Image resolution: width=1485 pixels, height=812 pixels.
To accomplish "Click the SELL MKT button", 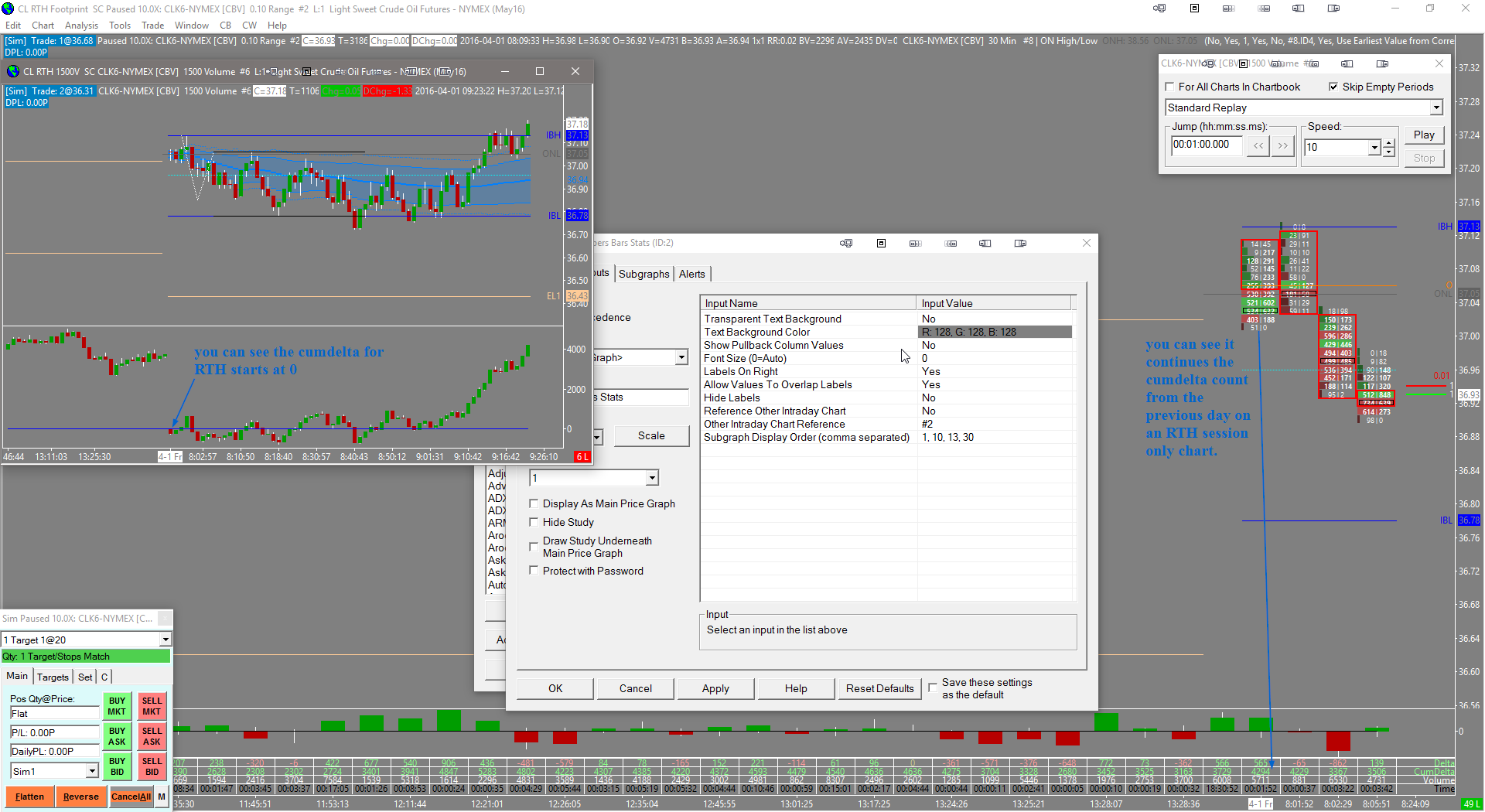I will [x=152, y=706].
